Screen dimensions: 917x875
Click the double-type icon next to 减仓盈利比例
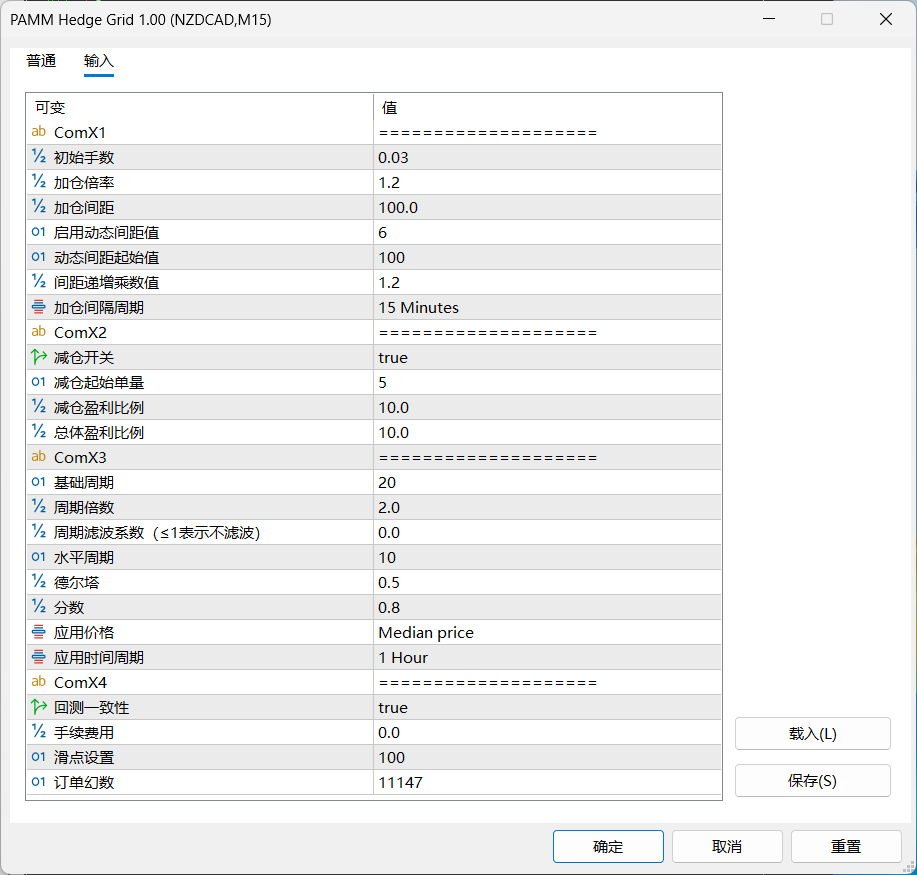39,407
